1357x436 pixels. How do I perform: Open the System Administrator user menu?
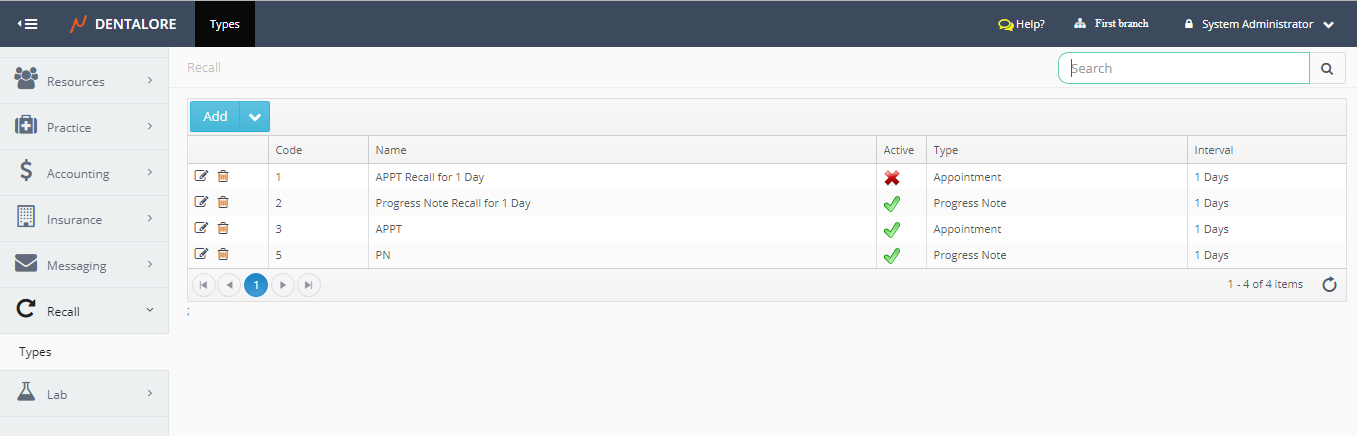tap(1259, 24)
